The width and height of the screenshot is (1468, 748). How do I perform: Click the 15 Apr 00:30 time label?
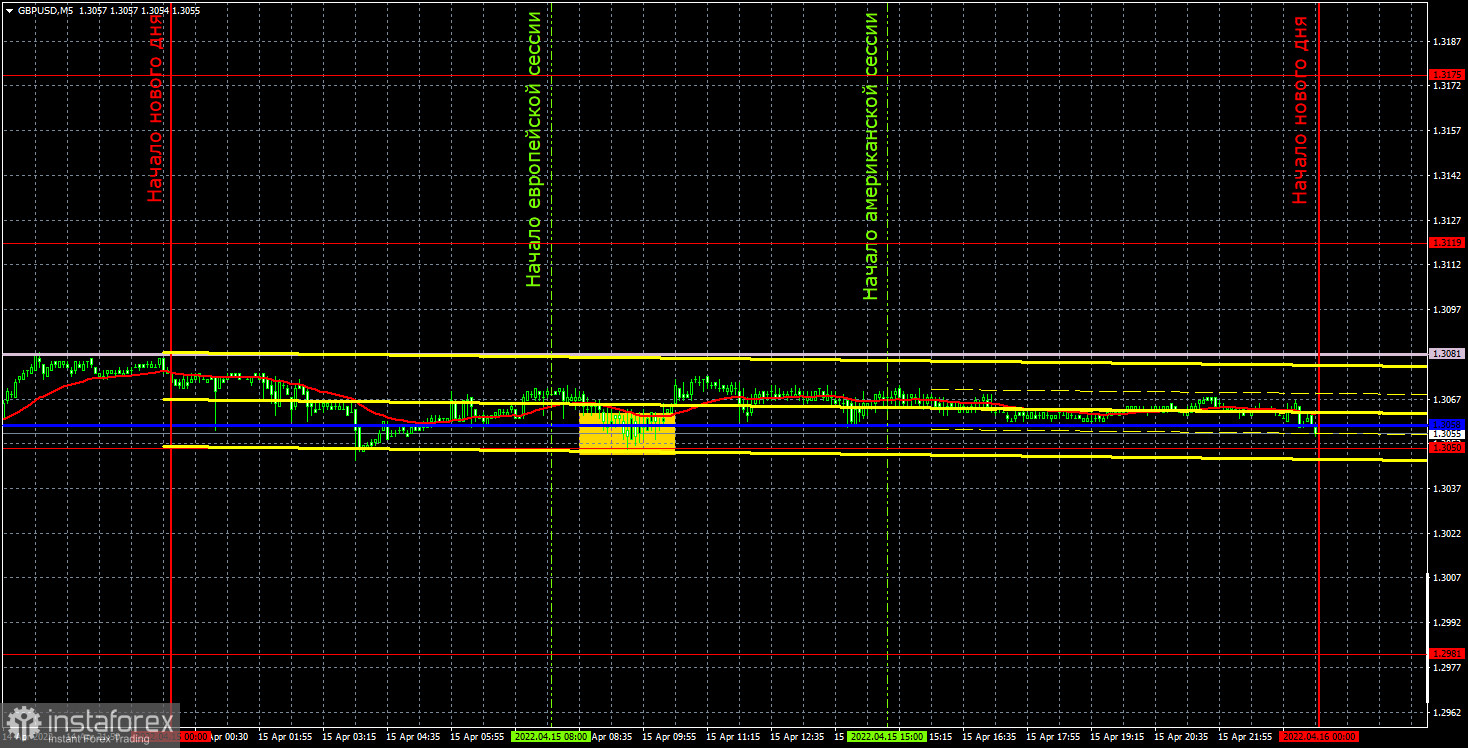coord(230,736)
